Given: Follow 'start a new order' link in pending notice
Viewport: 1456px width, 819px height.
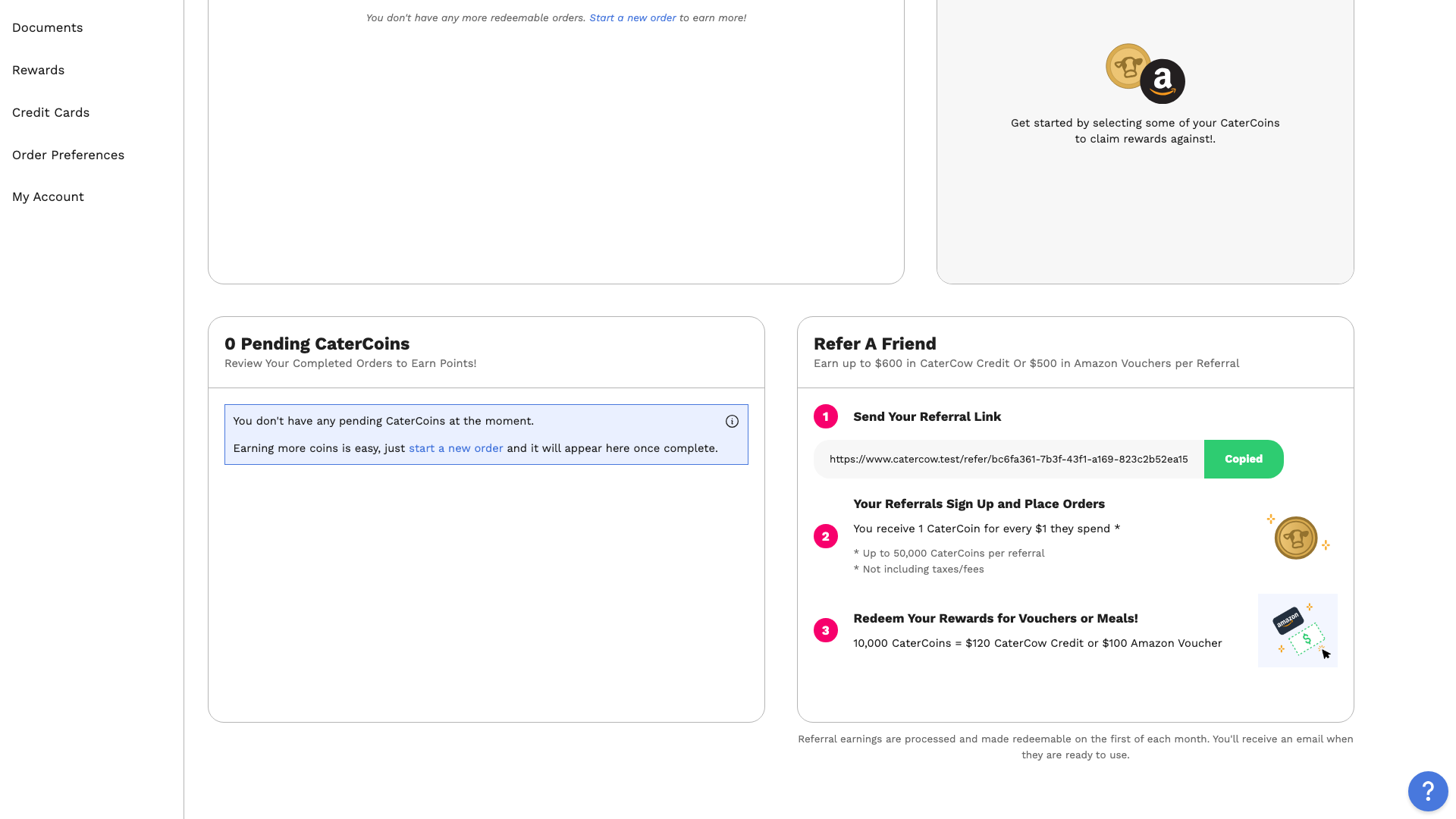Looking at the screenshot, I should [456, 448].
